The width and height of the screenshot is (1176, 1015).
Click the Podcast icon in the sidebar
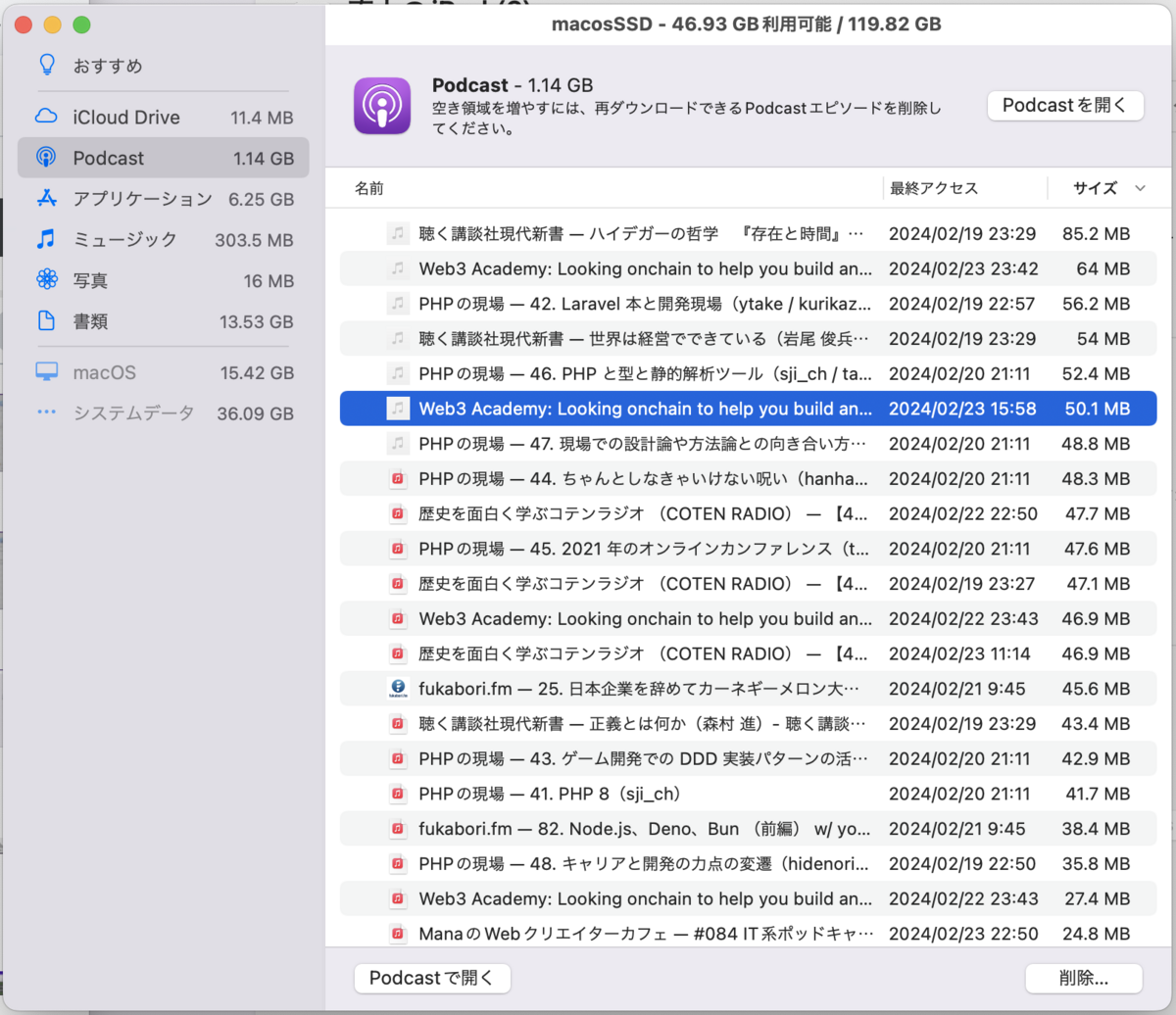coord(46,158)
